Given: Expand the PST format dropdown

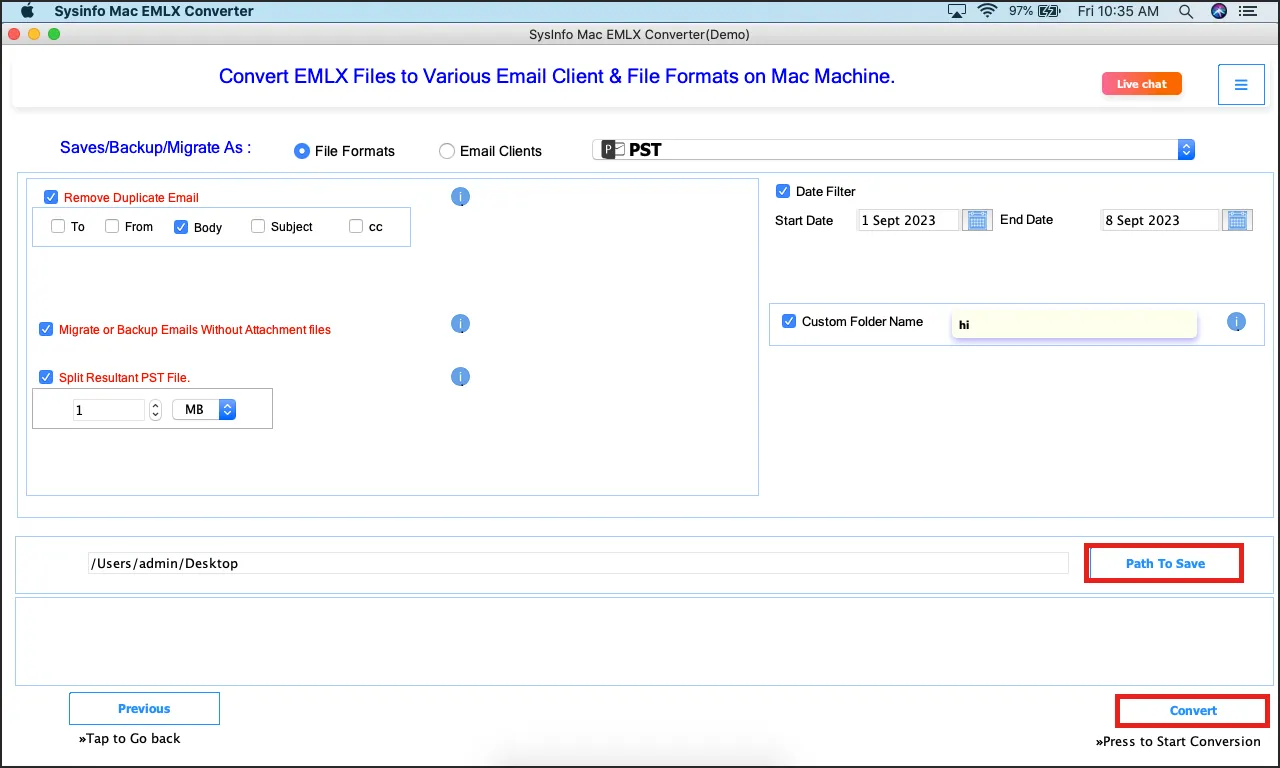Looking at the screenshot, I should [x=894, y=150].
